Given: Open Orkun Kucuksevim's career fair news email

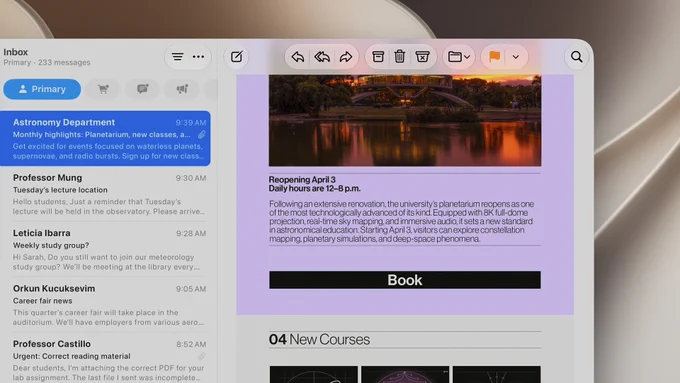Looking at the screenshot, I should (105, 305).
